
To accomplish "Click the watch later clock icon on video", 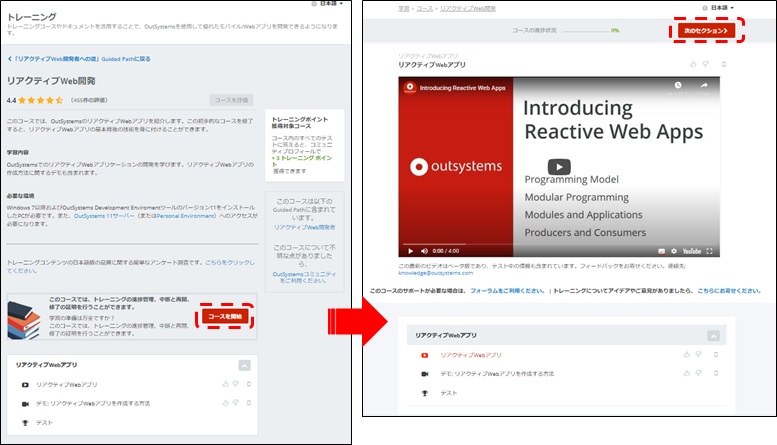I will point(678,87).
